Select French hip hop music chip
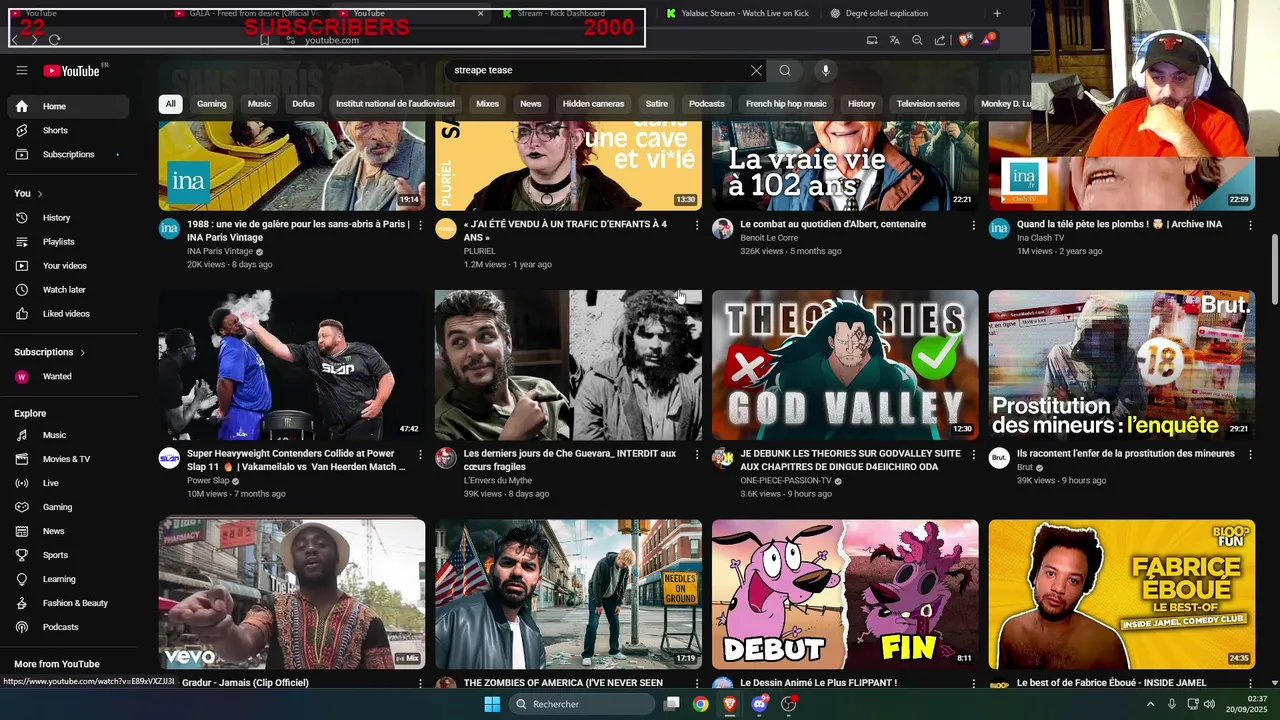 [x=786, y=104]
